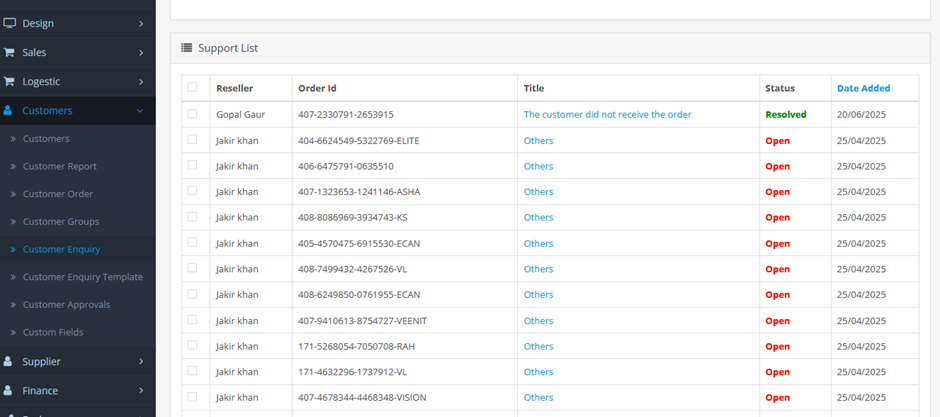Click the Support List header list icon
940x417 pixels.
(x=187, y=47)
